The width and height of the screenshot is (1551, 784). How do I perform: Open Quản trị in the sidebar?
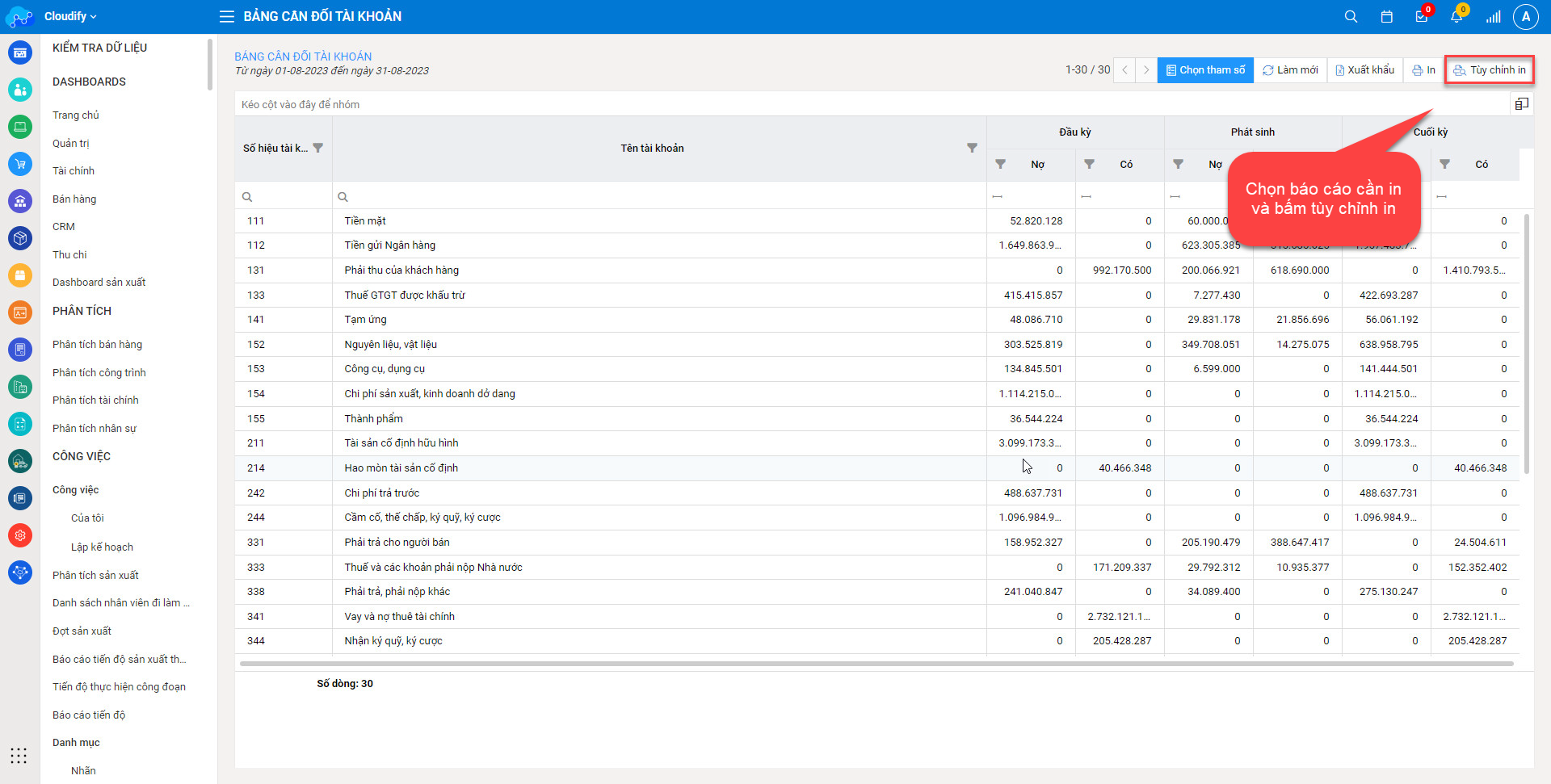click(71, 144)
